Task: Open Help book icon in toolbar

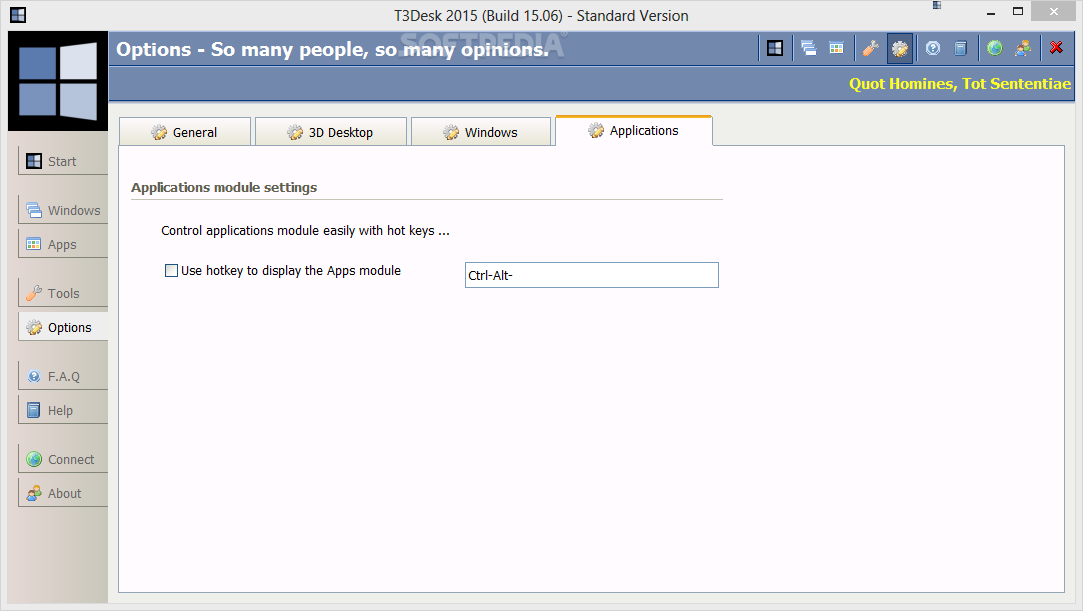Action: pos(961,48)
